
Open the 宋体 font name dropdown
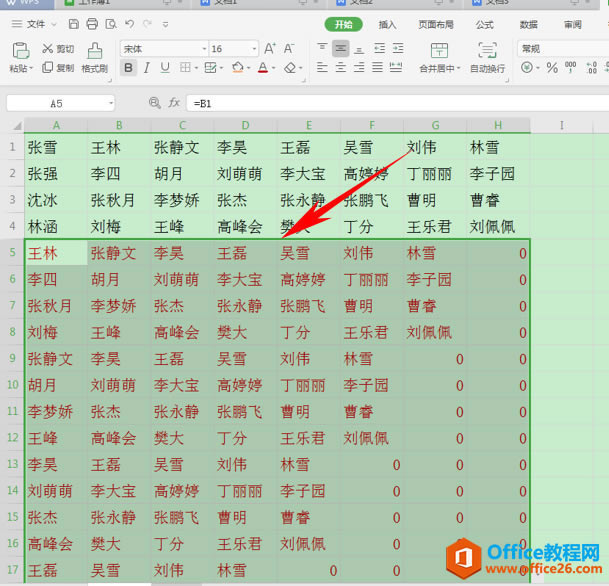pyautogui.click(x=204, y=49)
